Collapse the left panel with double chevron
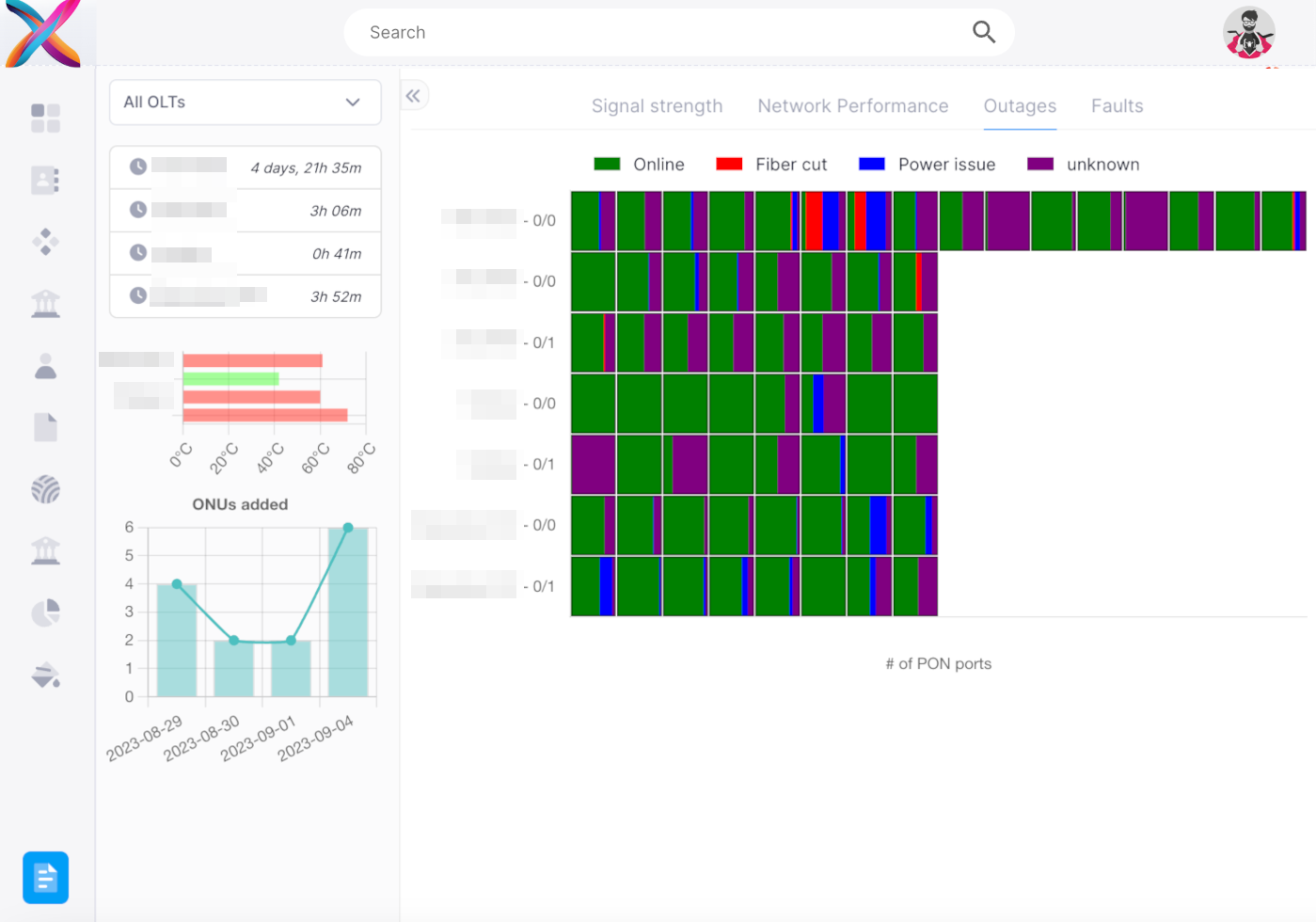 coord(413,96)
